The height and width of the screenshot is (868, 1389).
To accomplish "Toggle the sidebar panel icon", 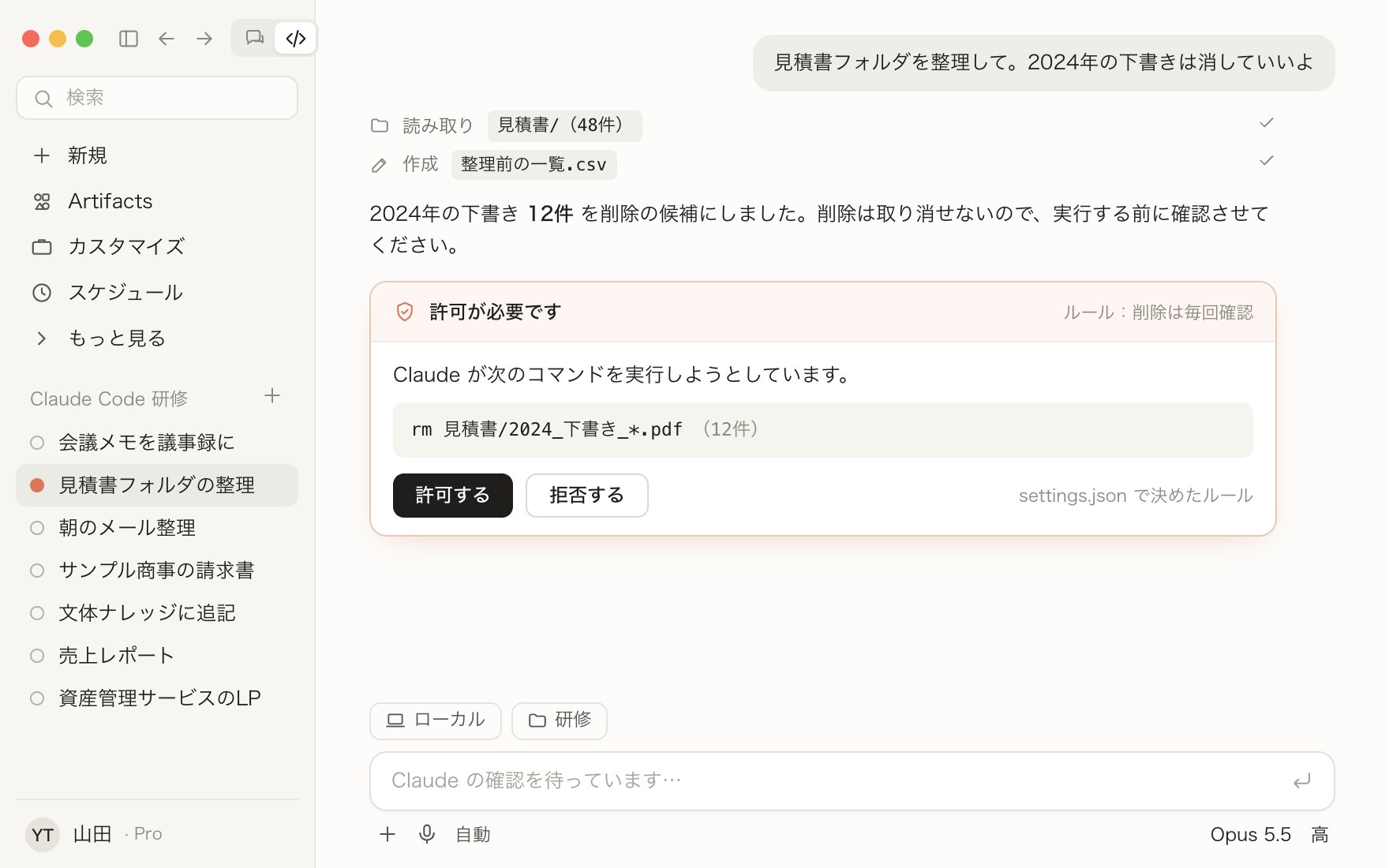I will (x=129, y=39).
